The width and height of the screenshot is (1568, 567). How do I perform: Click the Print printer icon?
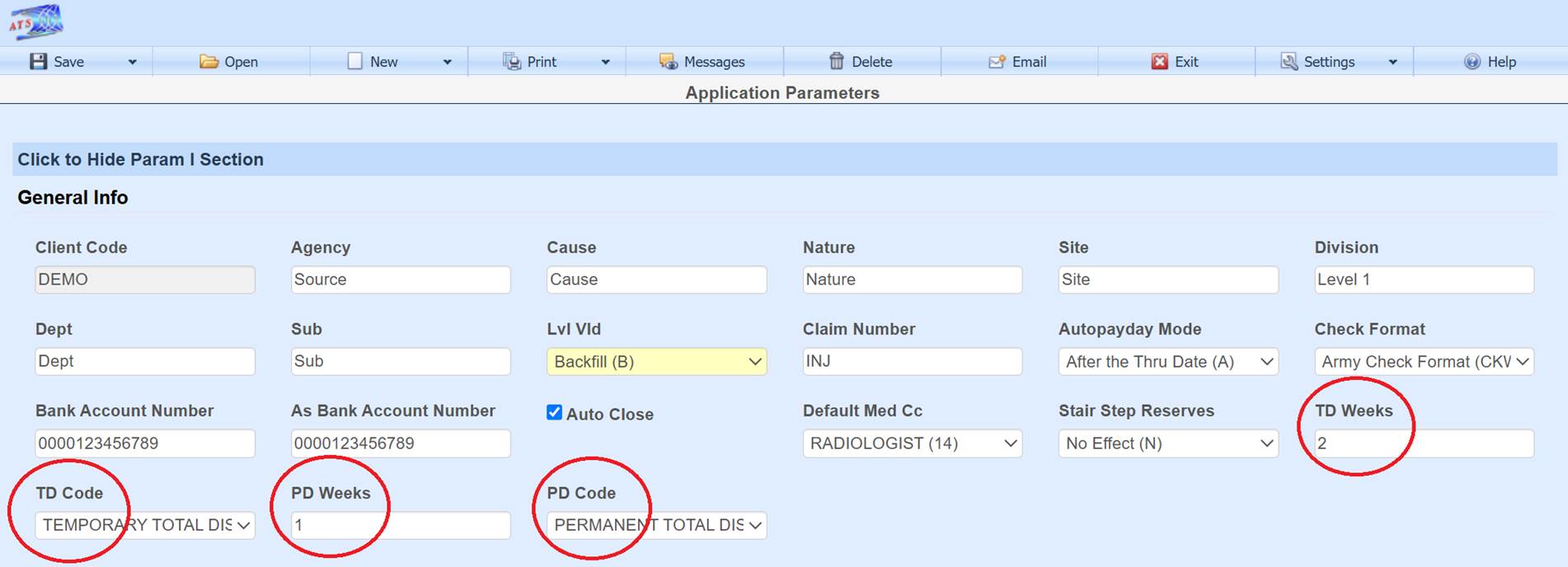click(x=512, y=62)
